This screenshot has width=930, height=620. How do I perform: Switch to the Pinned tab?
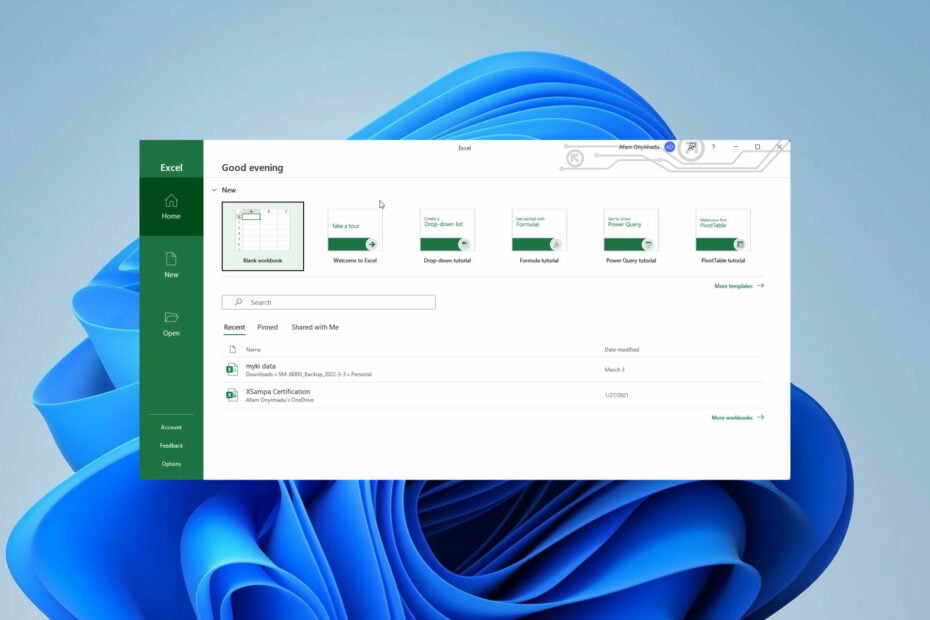click(x=267, y=327)
